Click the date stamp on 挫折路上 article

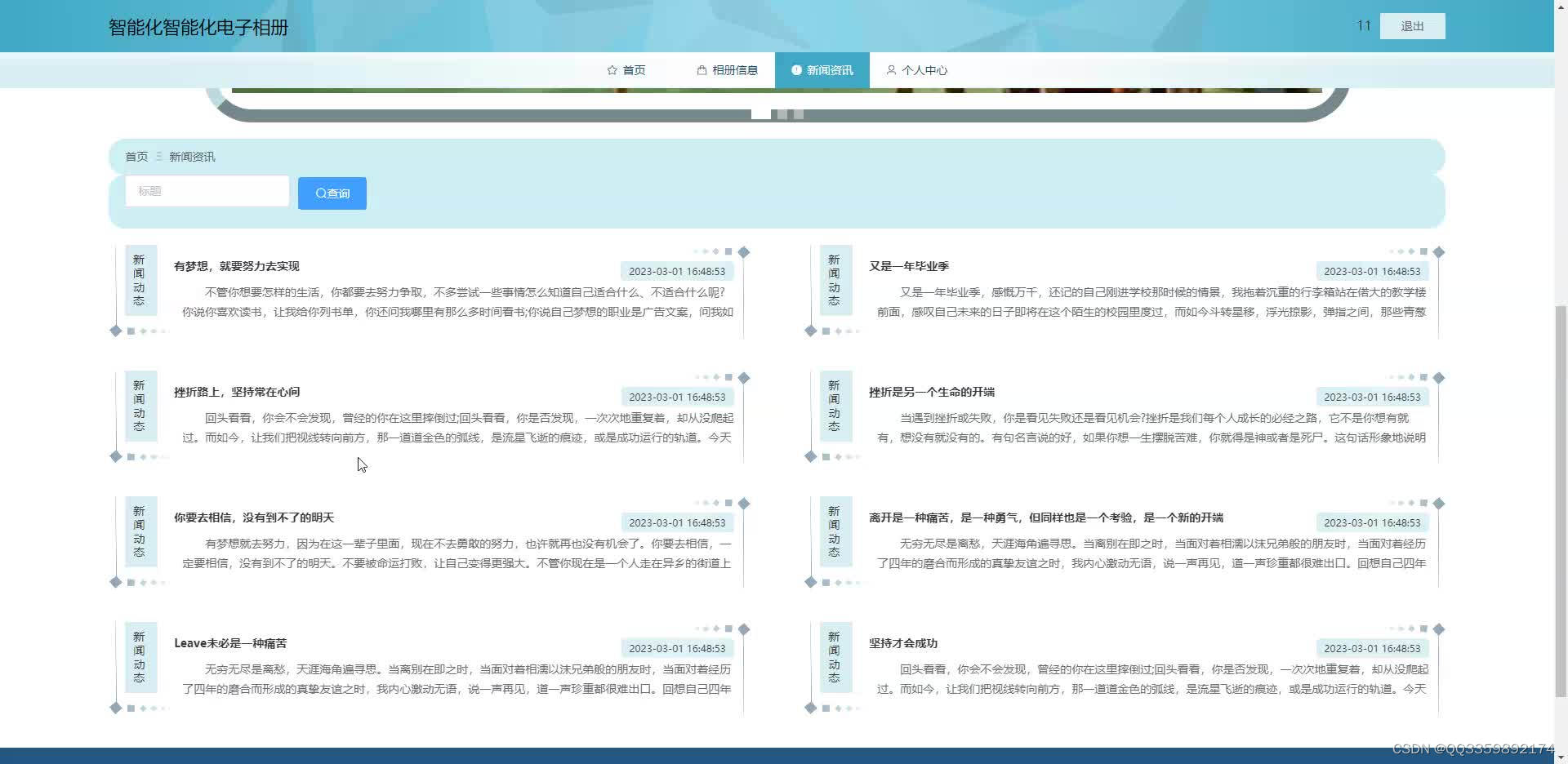(677, 398)
